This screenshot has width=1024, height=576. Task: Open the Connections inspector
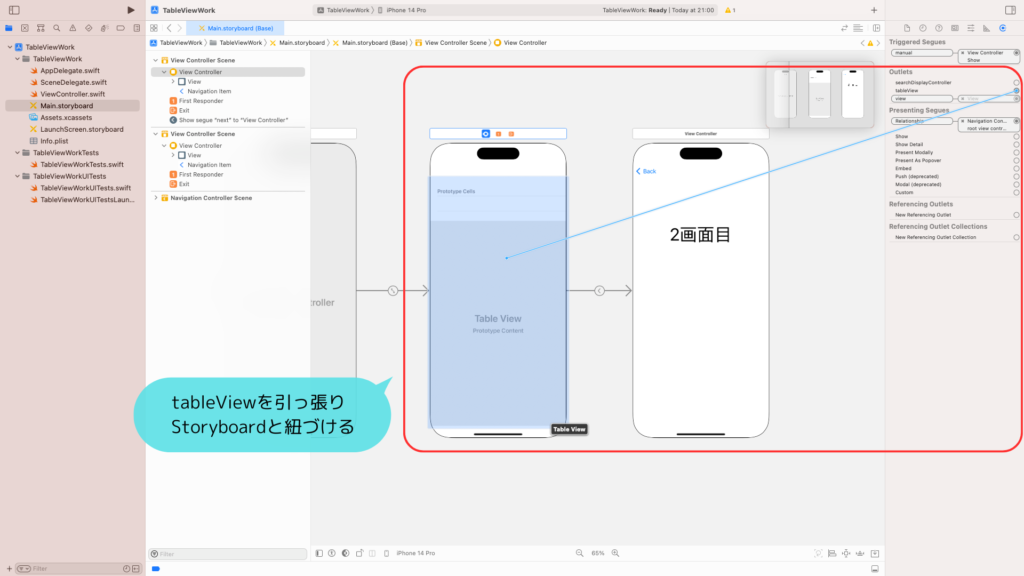pyautogui.click(x=1002, y=28)
